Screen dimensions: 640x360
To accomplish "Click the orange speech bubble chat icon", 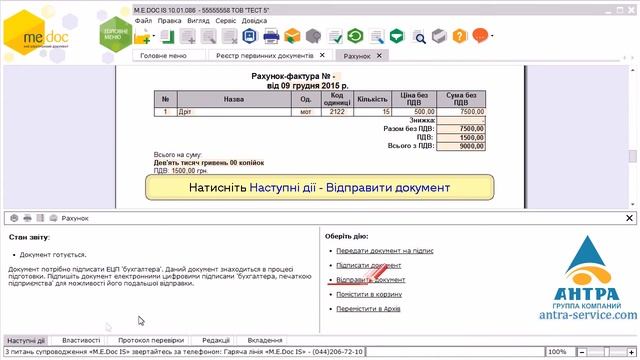I will tap(480, 36).
